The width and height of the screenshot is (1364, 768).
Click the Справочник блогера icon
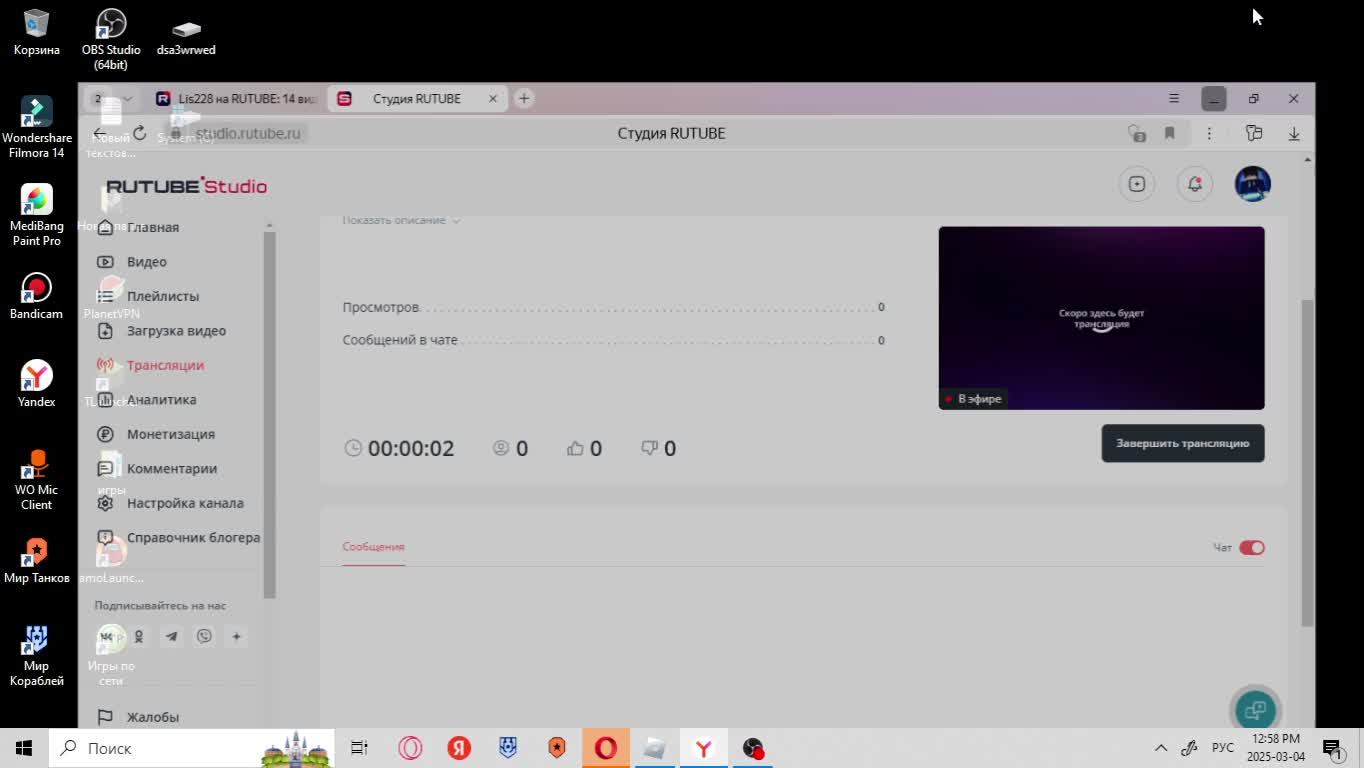105,538
